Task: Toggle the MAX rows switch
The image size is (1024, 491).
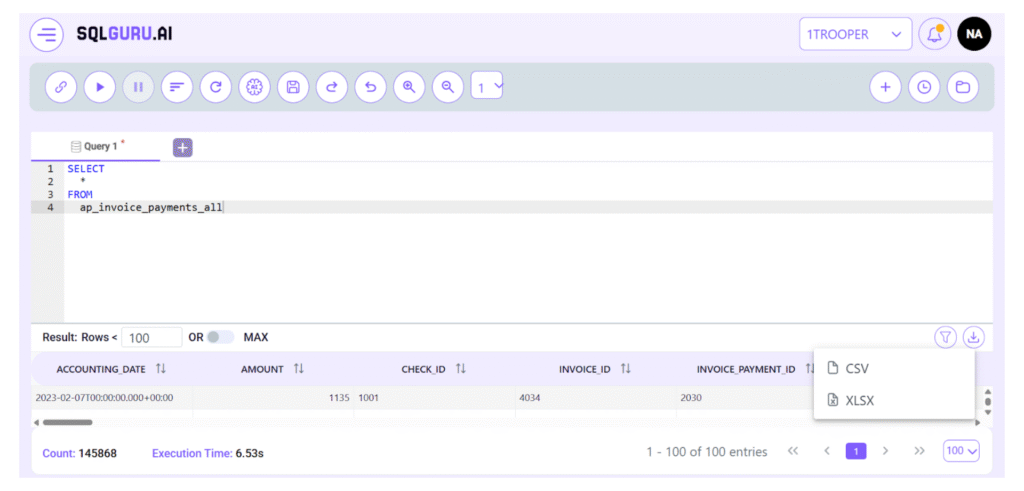Action: (x=219, y=337)
